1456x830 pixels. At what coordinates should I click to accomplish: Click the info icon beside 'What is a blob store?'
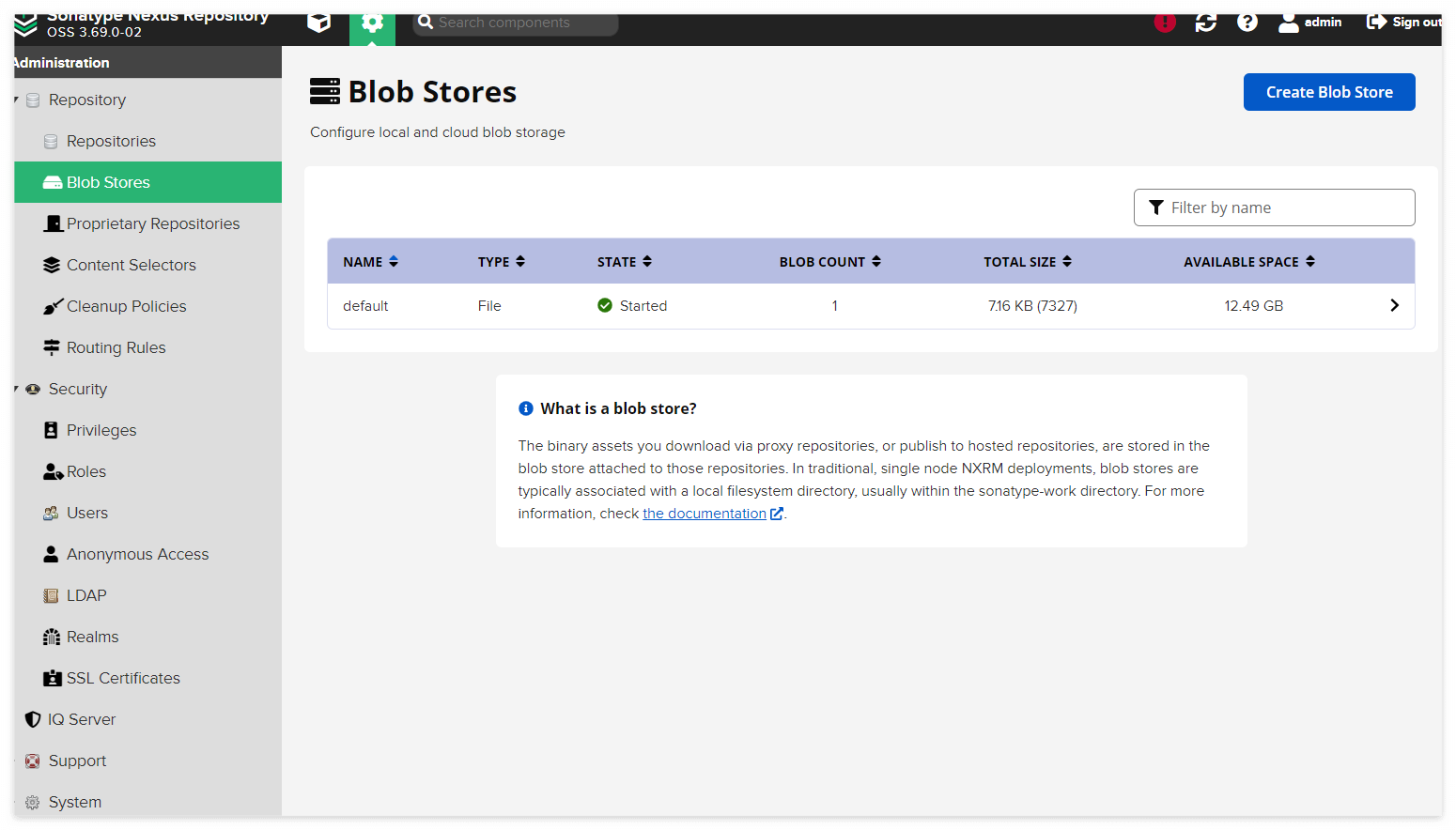tap(526, 408)
